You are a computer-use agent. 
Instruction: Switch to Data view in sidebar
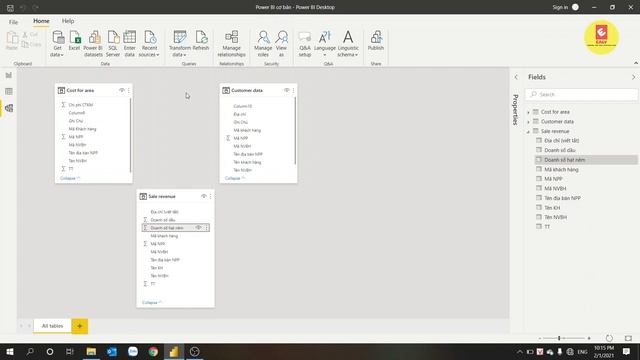click(x=9, y=91)
